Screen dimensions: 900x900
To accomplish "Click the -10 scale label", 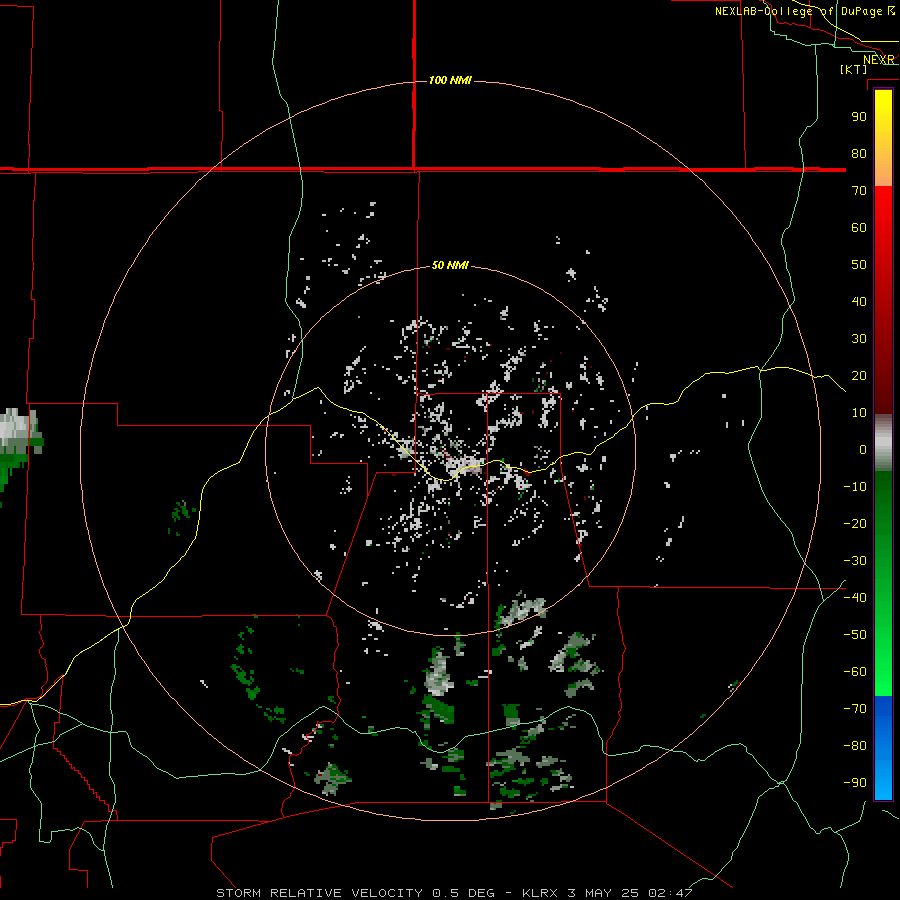I will [x=855, y=487].
